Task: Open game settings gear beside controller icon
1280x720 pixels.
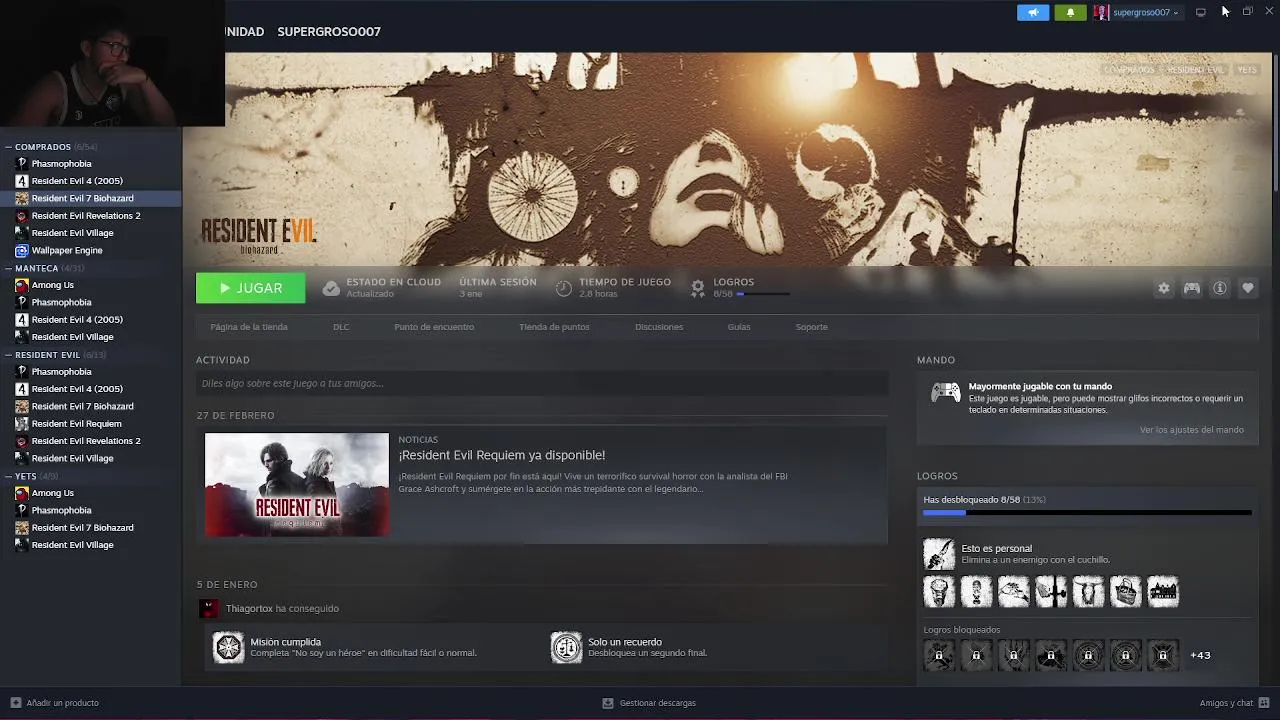Action: click(x=1163, y=288)
